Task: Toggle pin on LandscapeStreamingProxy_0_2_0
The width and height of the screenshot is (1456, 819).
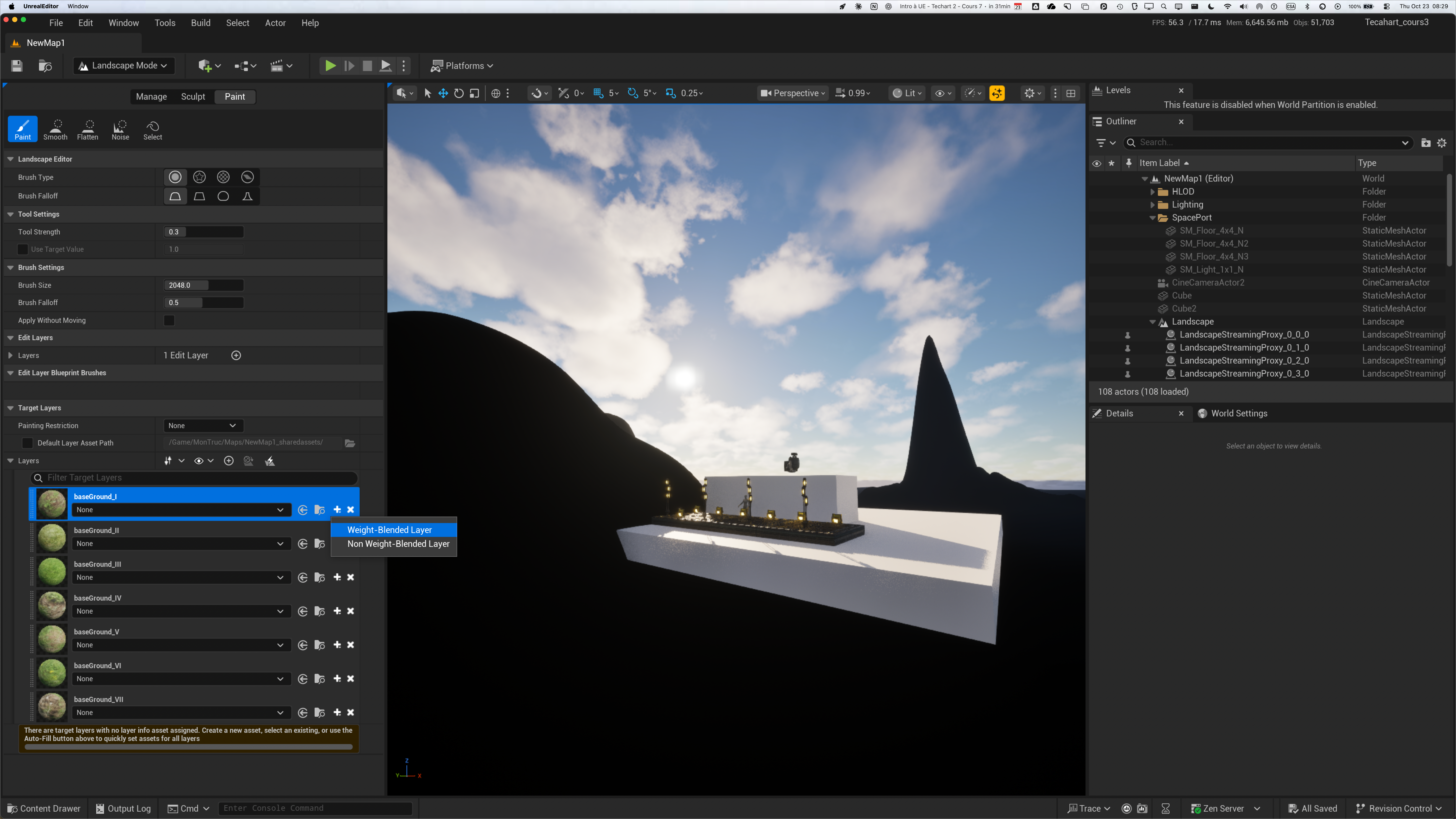Action: tap(1128, 361)
